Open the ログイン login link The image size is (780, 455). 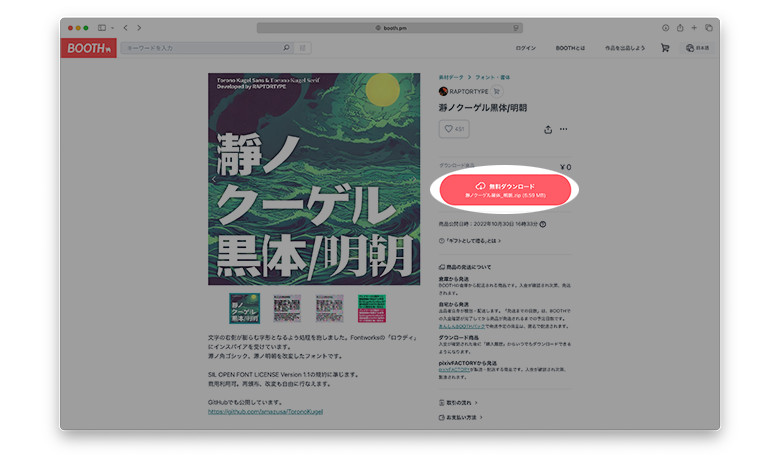tap(525, 48)
